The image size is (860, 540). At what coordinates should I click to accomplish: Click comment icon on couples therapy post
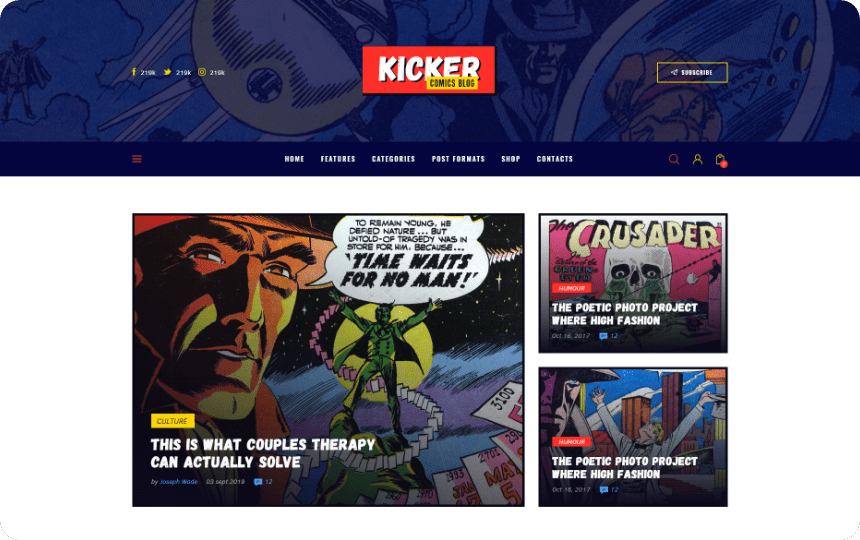point(258,482)
